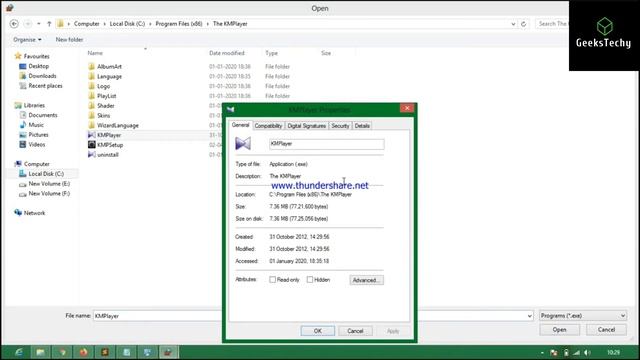Image resolution: width=640 pixels, height=360 pixels.
Task: Select the KMPSetup file
Action: 110,145
